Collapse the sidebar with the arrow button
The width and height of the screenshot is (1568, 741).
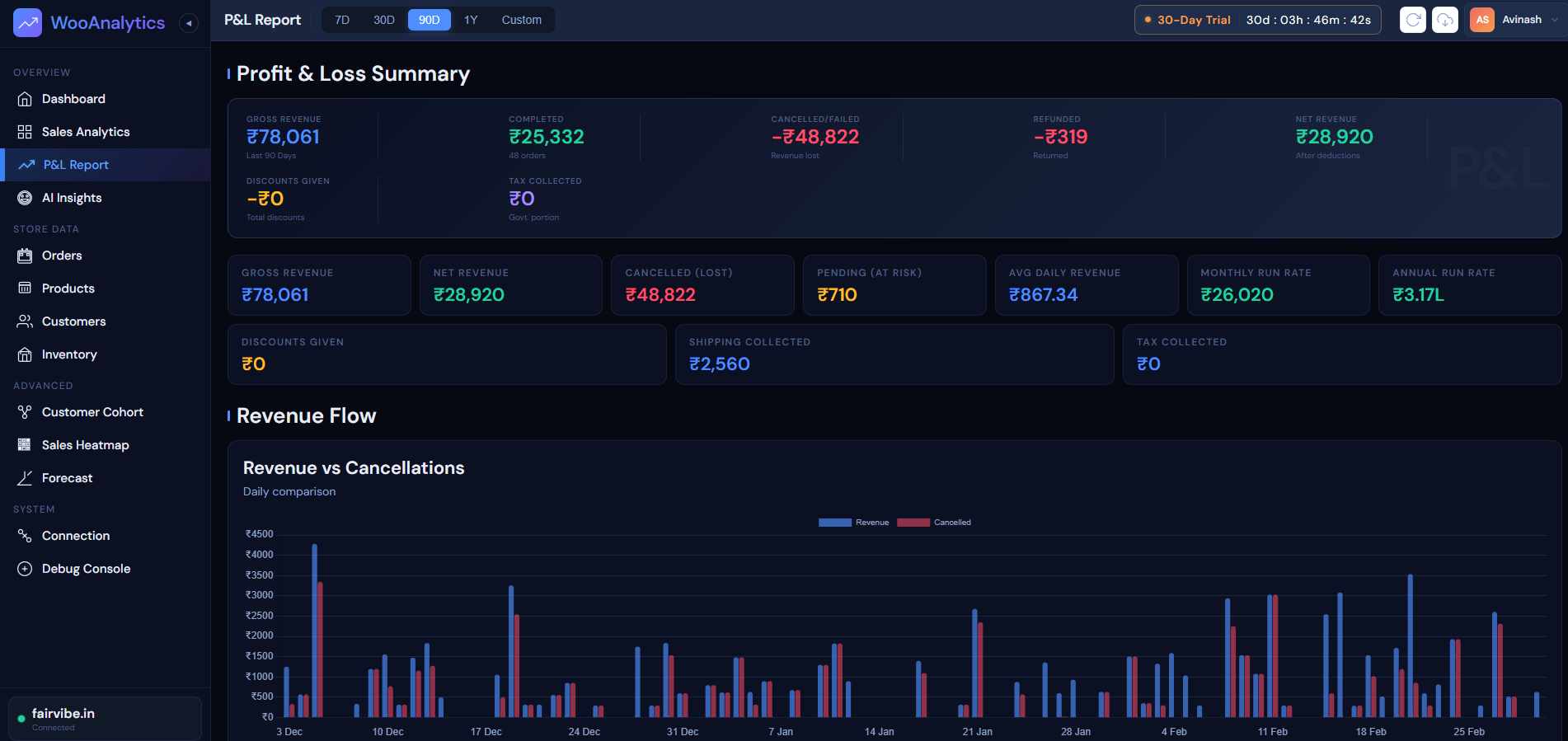[189, 23]
